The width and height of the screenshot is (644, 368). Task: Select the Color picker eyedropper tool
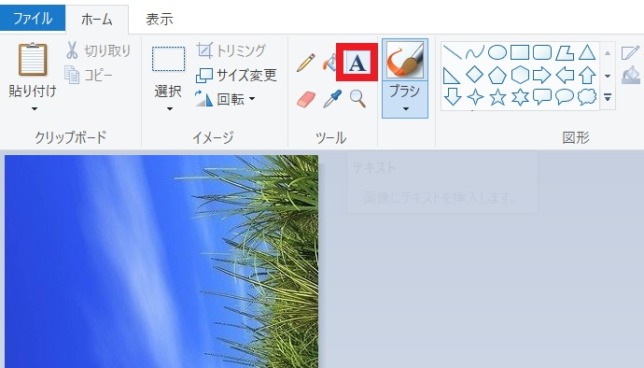point(332,99)
